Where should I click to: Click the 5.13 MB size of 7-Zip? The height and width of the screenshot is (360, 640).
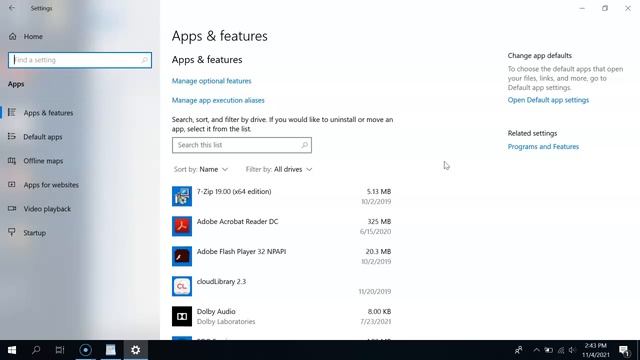[x=379, y=191]
